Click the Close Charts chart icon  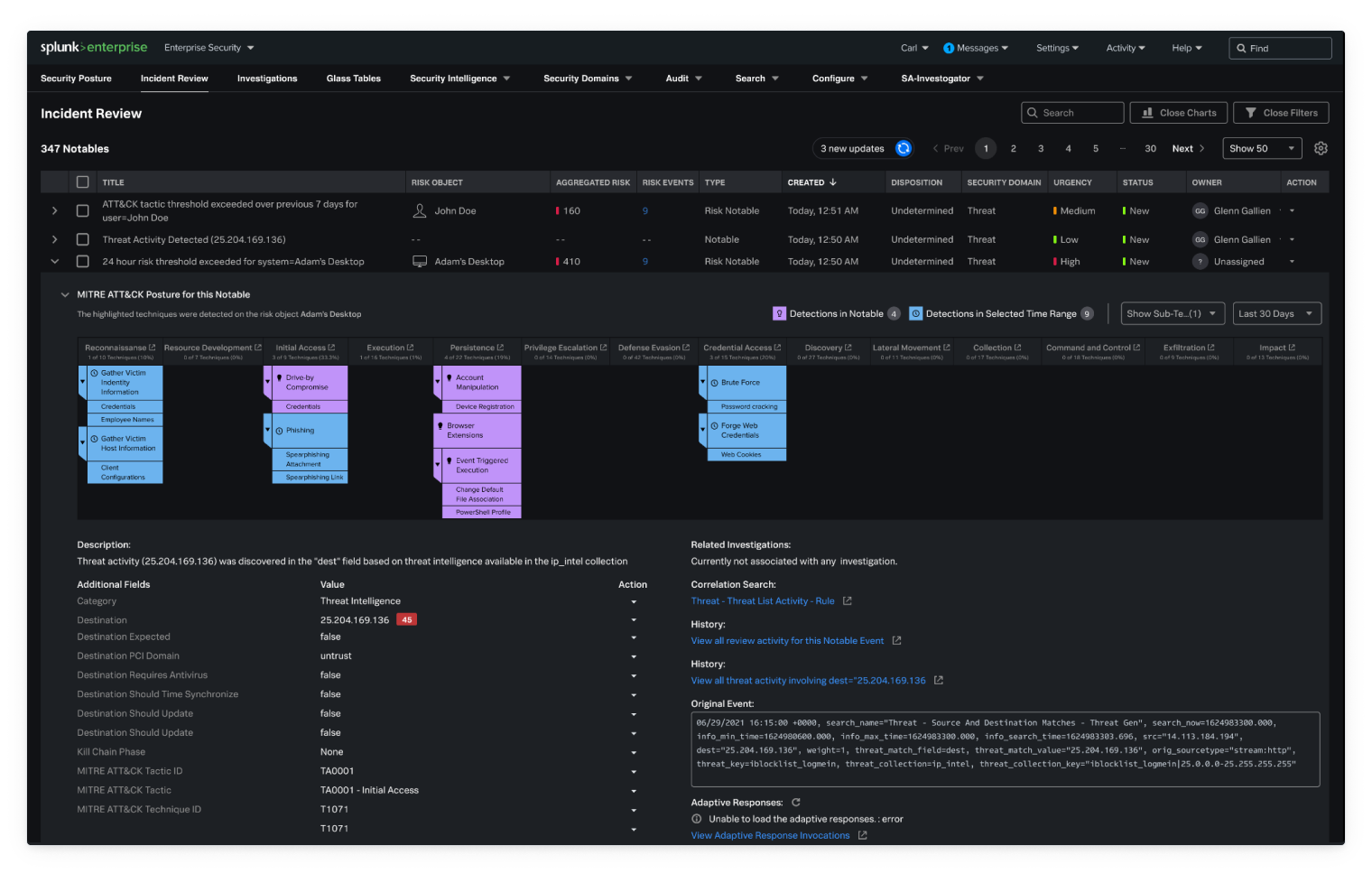[x=1150, y=112]
